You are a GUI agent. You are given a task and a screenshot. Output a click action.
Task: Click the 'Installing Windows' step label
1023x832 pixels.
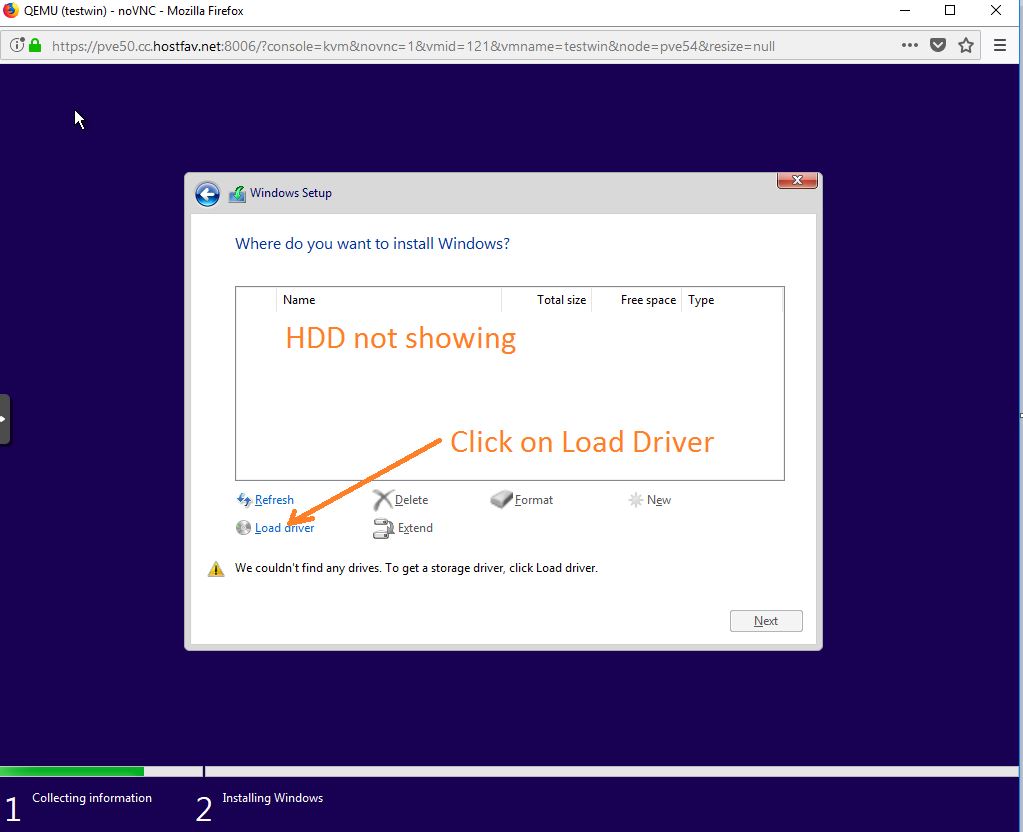click(x=273, y=797)
